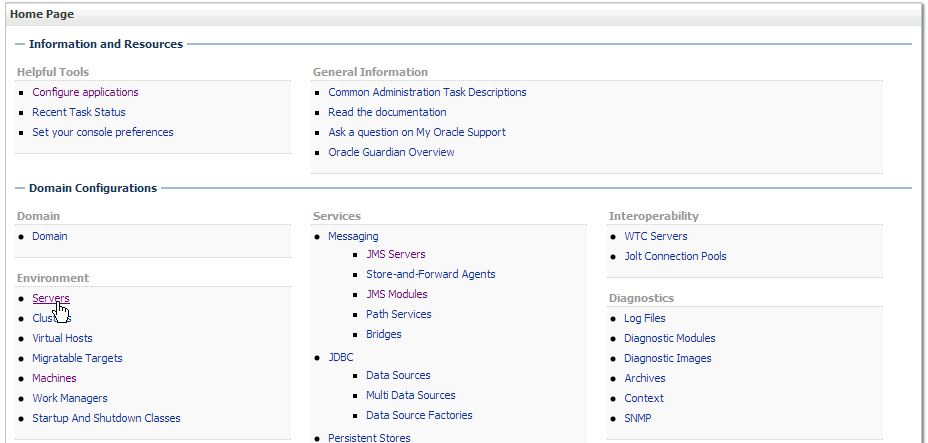This screenshot has height=443, width=928.
Task: Open Ask a question on My Oracle Support
Action: pyautogui.click(x=417, y=132)
